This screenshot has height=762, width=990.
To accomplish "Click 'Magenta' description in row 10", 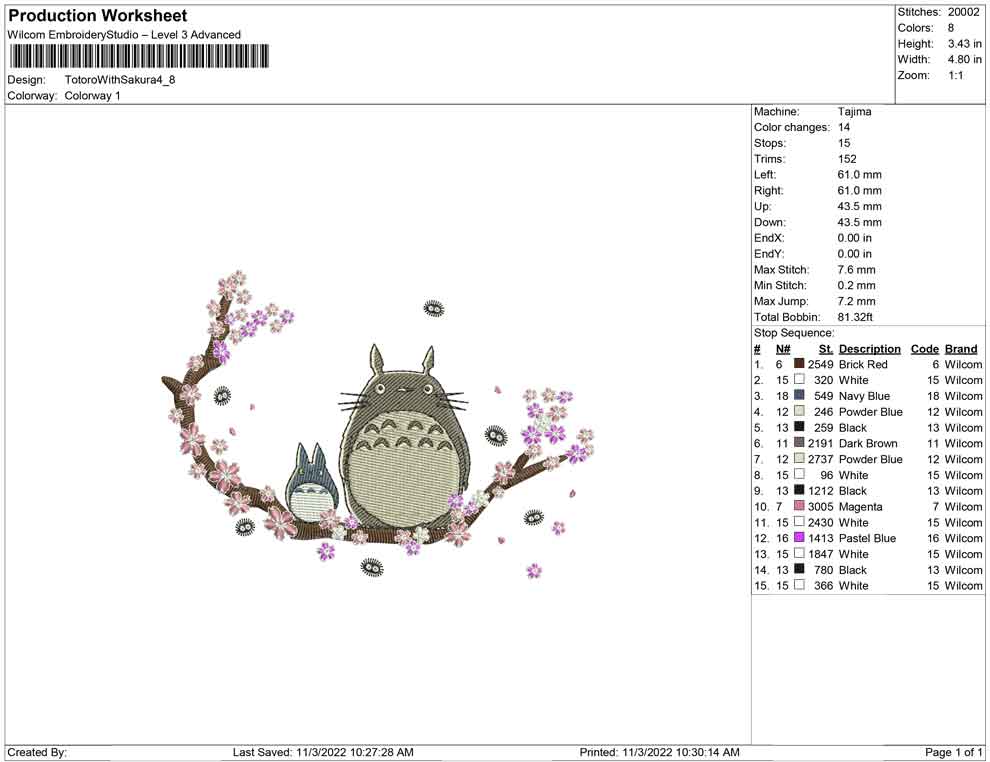I will [861, 507].
